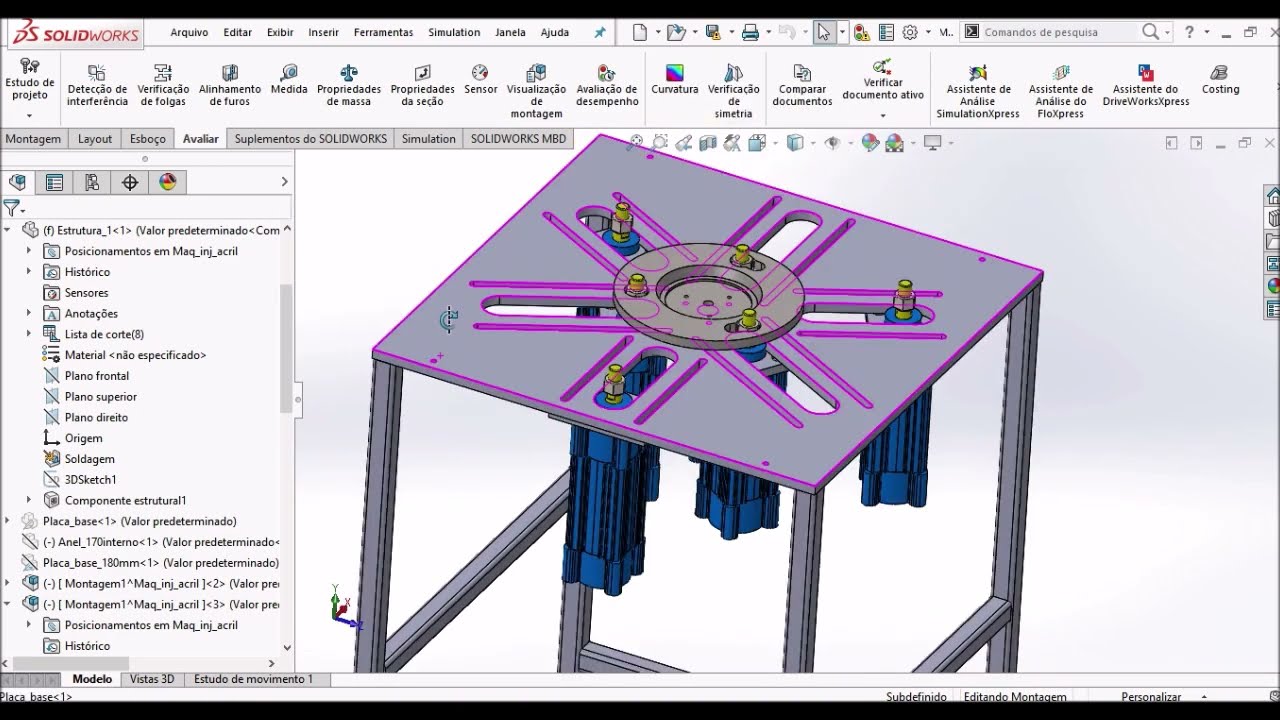Open Comparar documentos

[802, 87]
